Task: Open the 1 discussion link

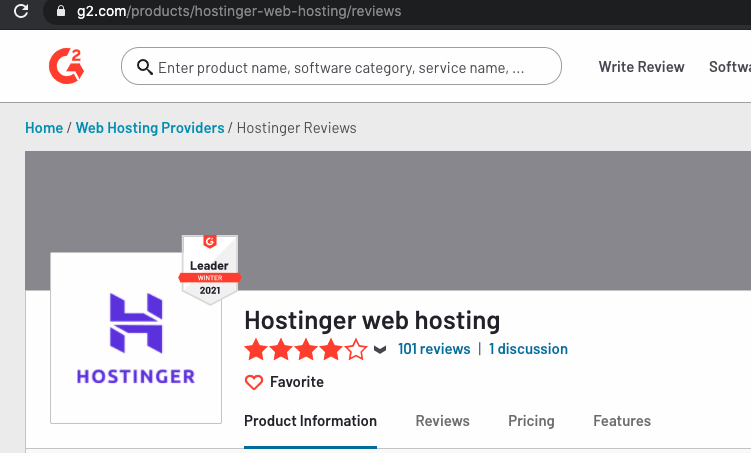Action: tap(528, 349)
